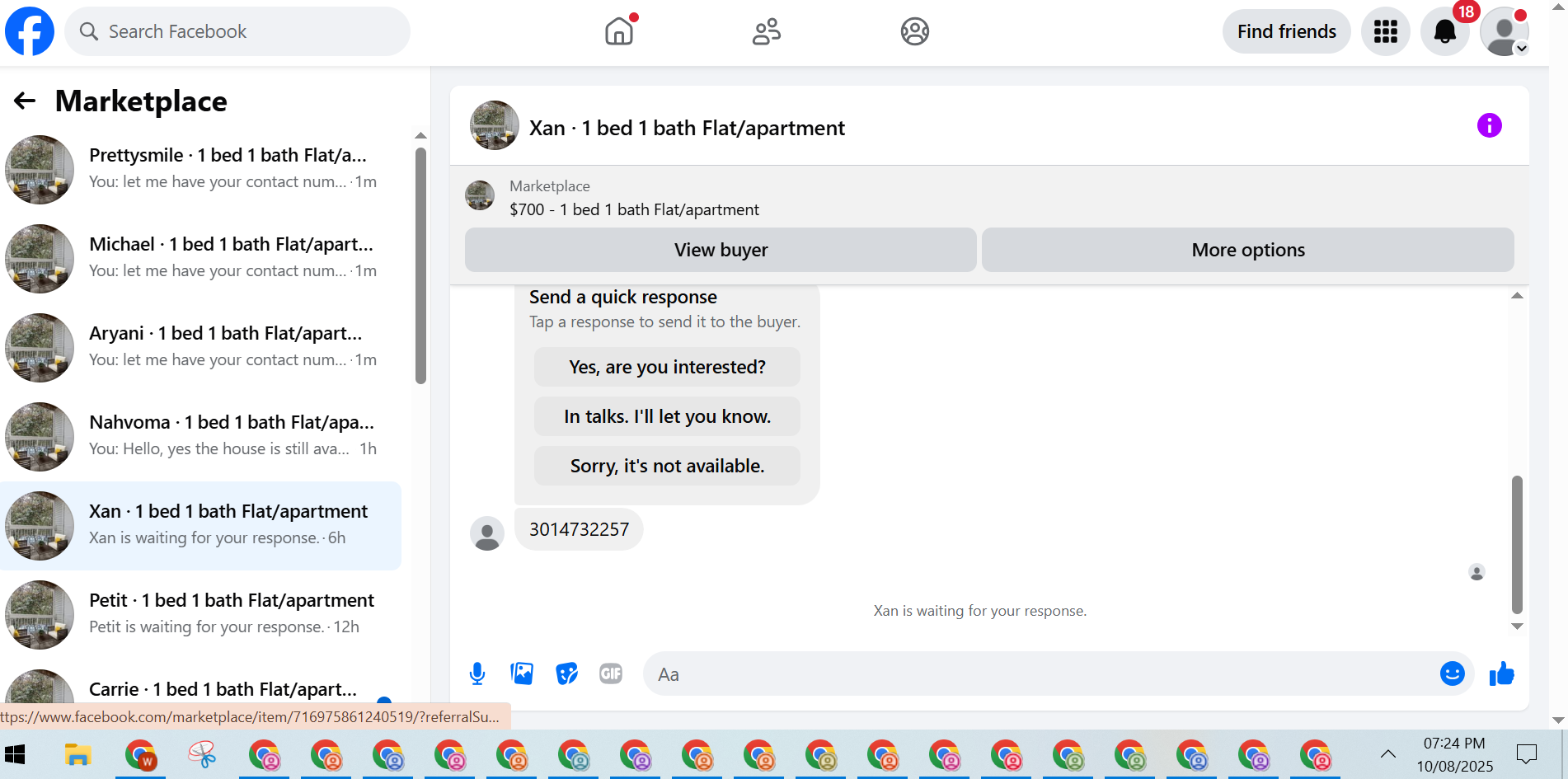This screenshot has width=1568, height=779.
Task: Record a voice clip with the microphone icon
Action: coord(477,673)
